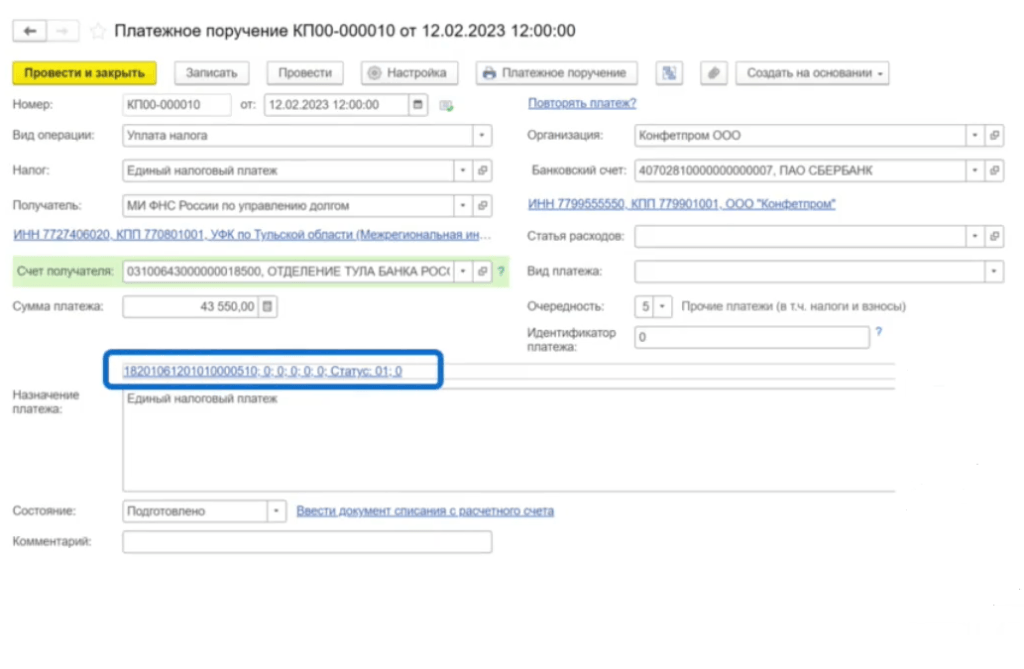Viewport: 1024px width, 669px height.
Task: Click into the Комментарий input field
Action: [x=307, y=542]
